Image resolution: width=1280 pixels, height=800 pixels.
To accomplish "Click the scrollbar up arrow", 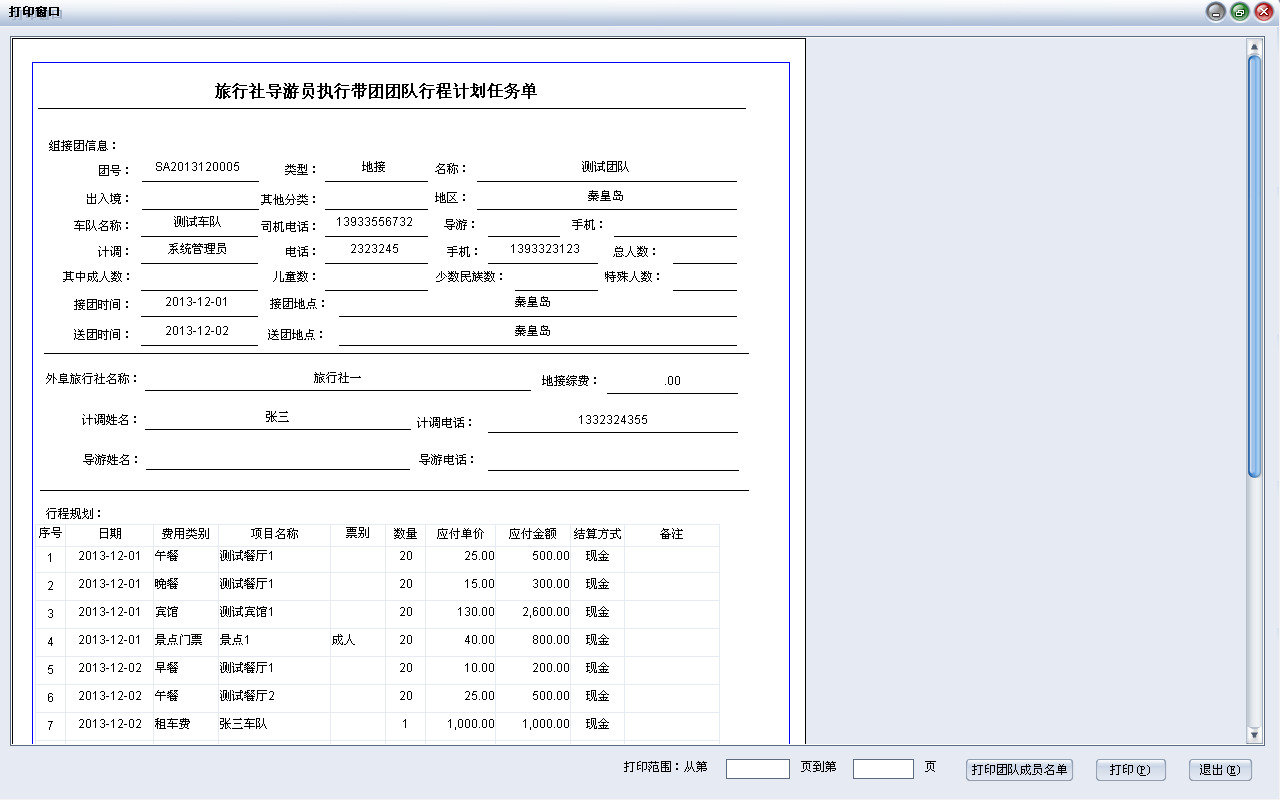I will click(x=1255, y=47).
